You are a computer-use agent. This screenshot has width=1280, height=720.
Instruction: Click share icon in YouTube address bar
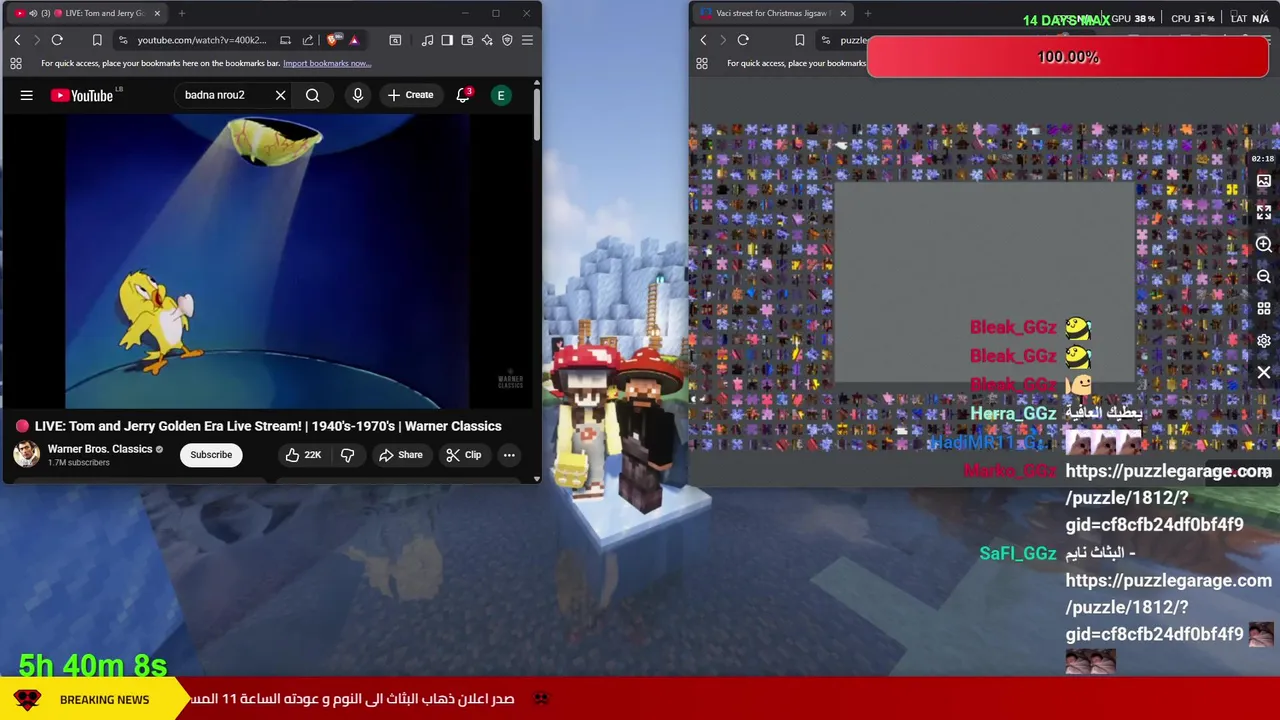308,40
